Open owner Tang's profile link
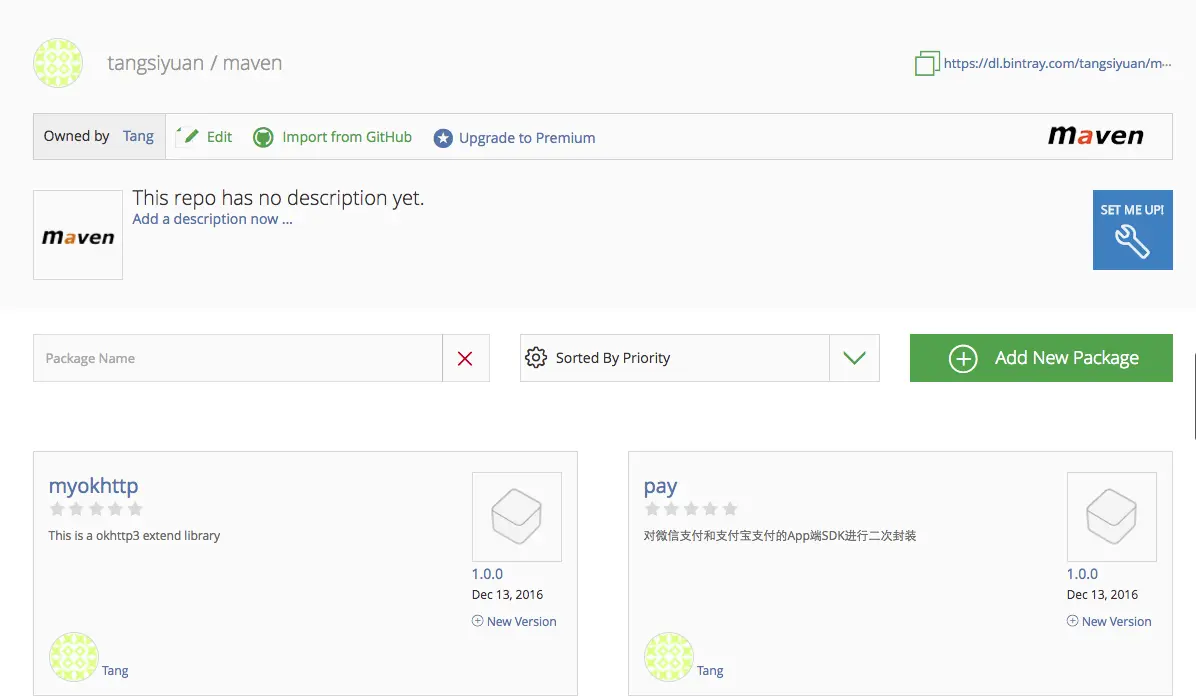 pos(138,136)
